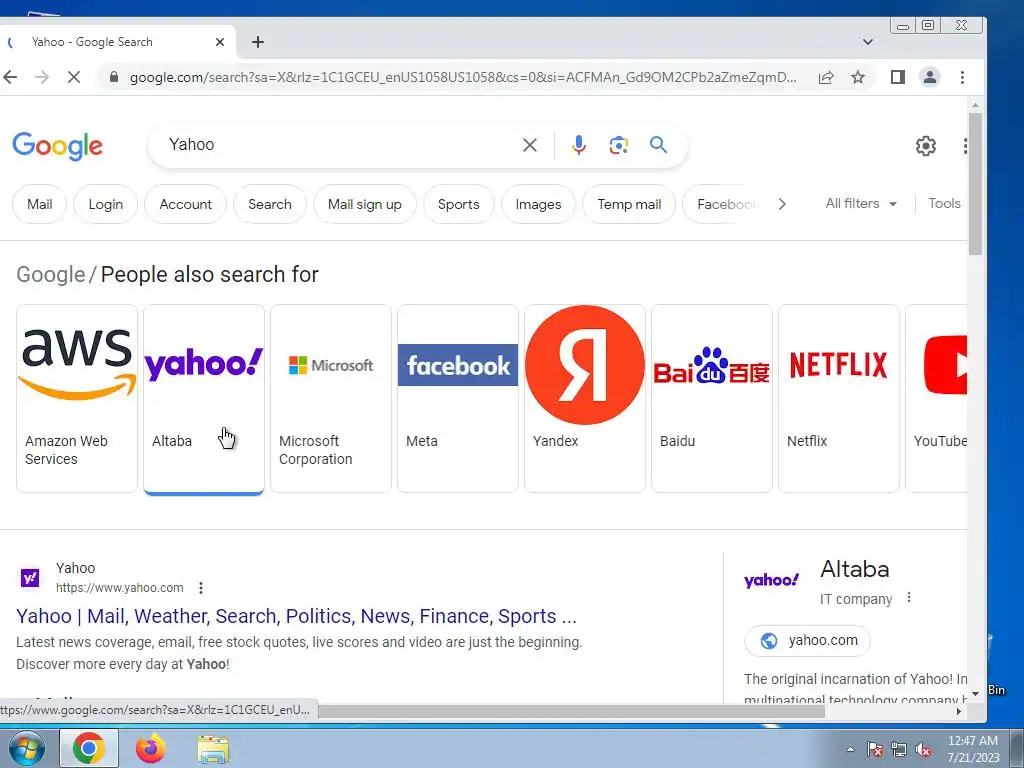This screenshot has height=768, width=1024.
Task: Click the Yahoo result favicon
Action: [30, 578]
